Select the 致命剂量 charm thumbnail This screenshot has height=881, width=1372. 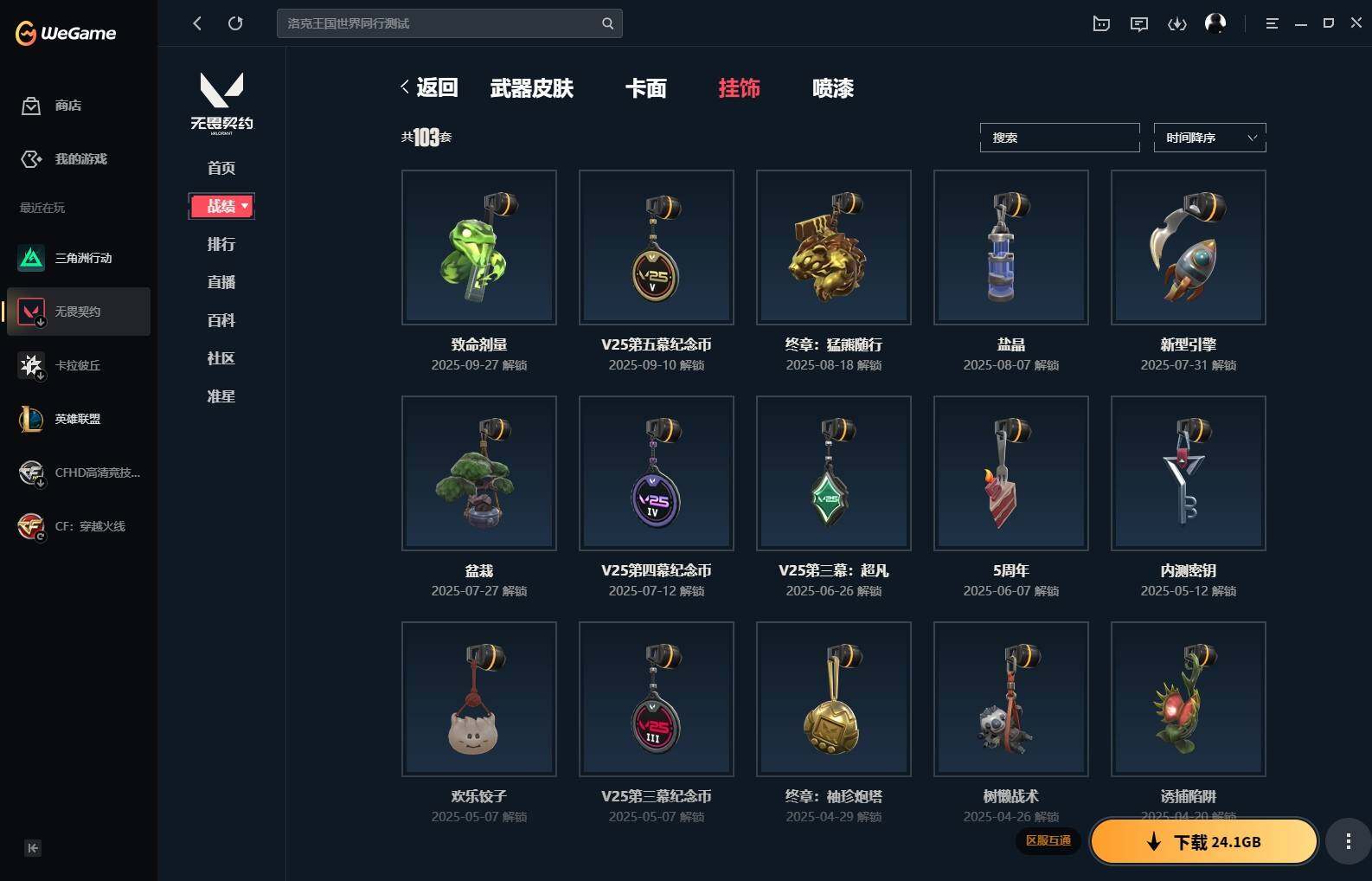pyautogui.click(x=479, y=248)
